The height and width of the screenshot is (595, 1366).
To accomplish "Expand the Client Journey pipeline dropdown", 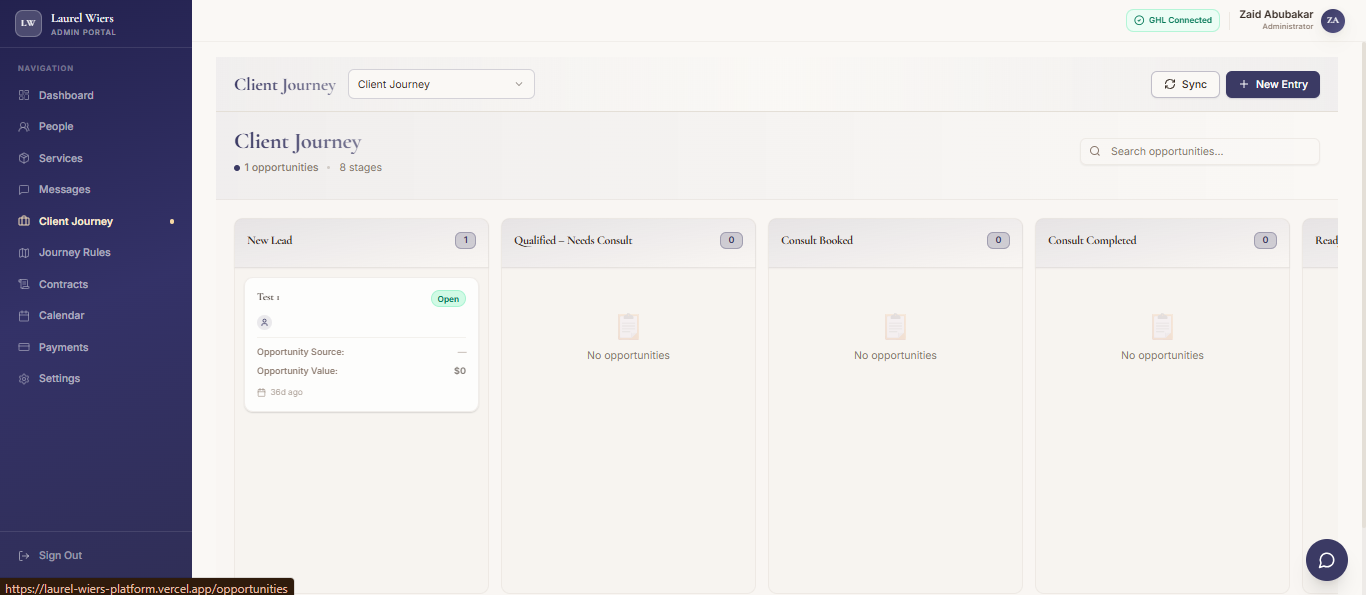I will [441, 84].
